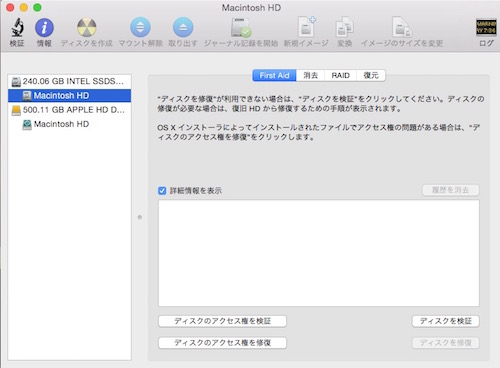The width and height of the screenshot is (500, 368).
Task: Switch to the First Aid tab
Action: tap(274, 75)
